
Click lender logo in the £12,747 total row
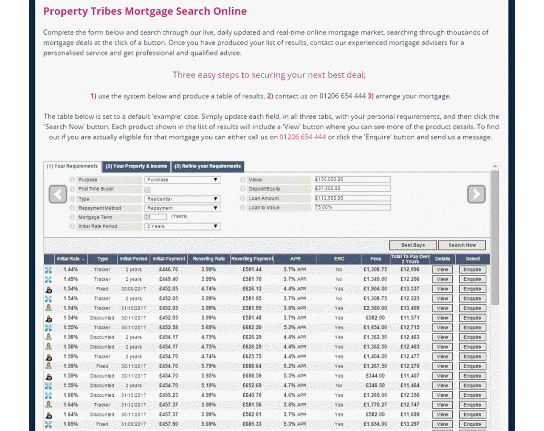click(x=49, y=405)
